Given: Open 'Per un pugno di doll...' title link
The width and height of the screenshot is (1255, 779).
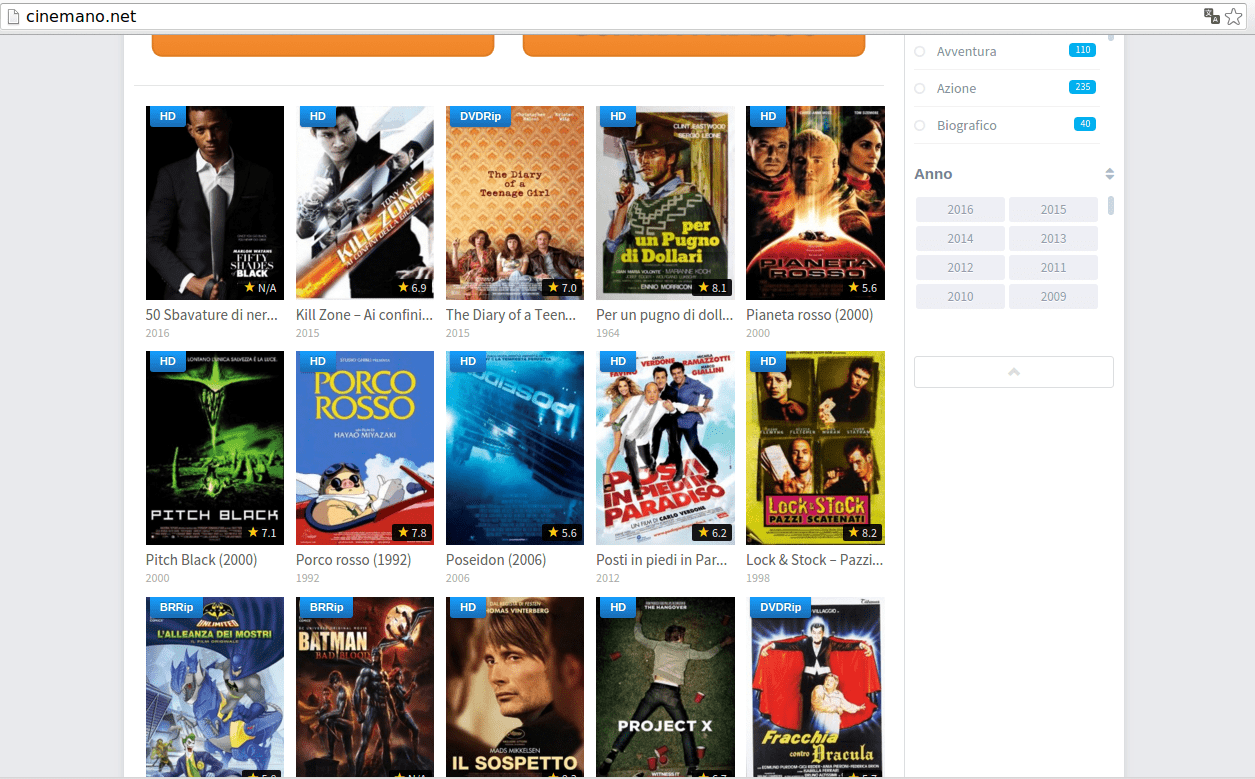Looking at the screenshot, I should (x=664, y=315).
